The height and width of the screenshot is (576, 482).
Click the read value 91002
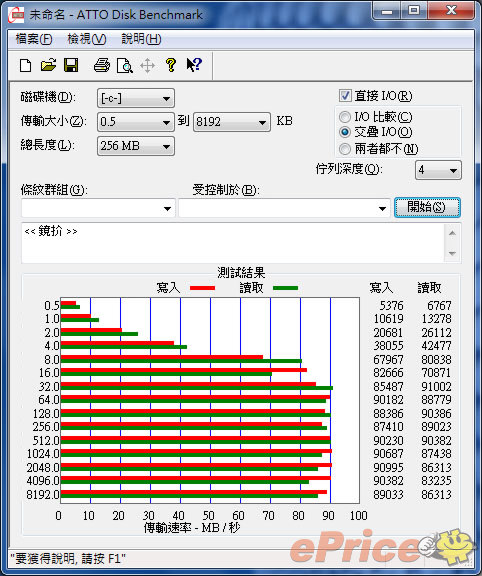(436, 387)
